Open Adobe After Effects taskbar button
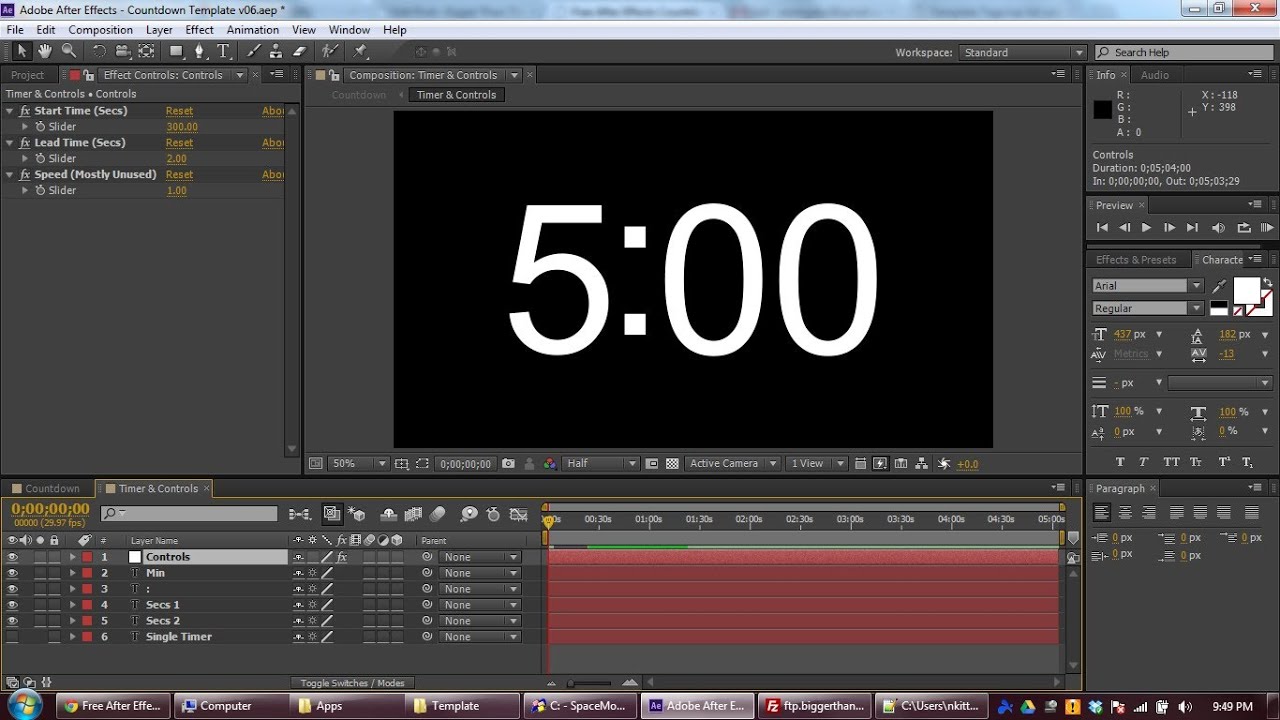Image resolution: width=1280 pixels, height=720 pixels. [696, 705]
